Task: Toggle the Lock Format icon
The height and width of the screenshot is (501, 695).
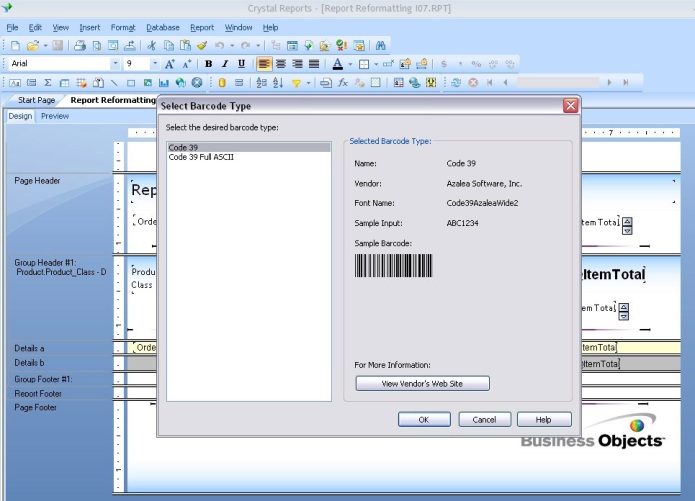Action: click(x=405, y=64)
